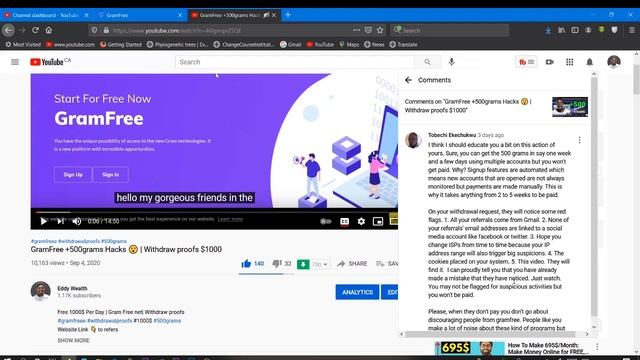This screenshot has height=360, width=640.
Task: Open the Translate bookmark
Action: [x=403, y=44]
